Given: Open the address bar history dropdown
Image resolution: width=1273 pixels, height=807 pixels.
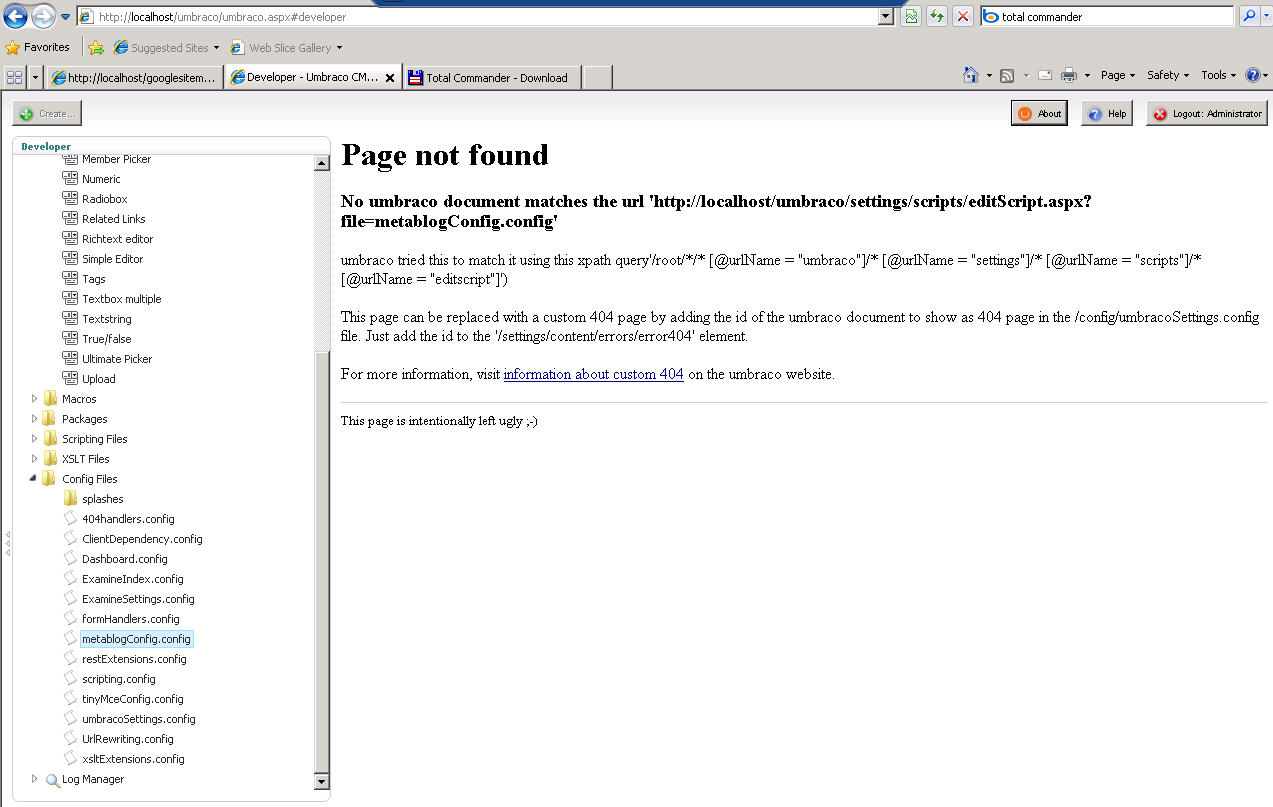Looking at the screenshot, I should tap(886, 16).
